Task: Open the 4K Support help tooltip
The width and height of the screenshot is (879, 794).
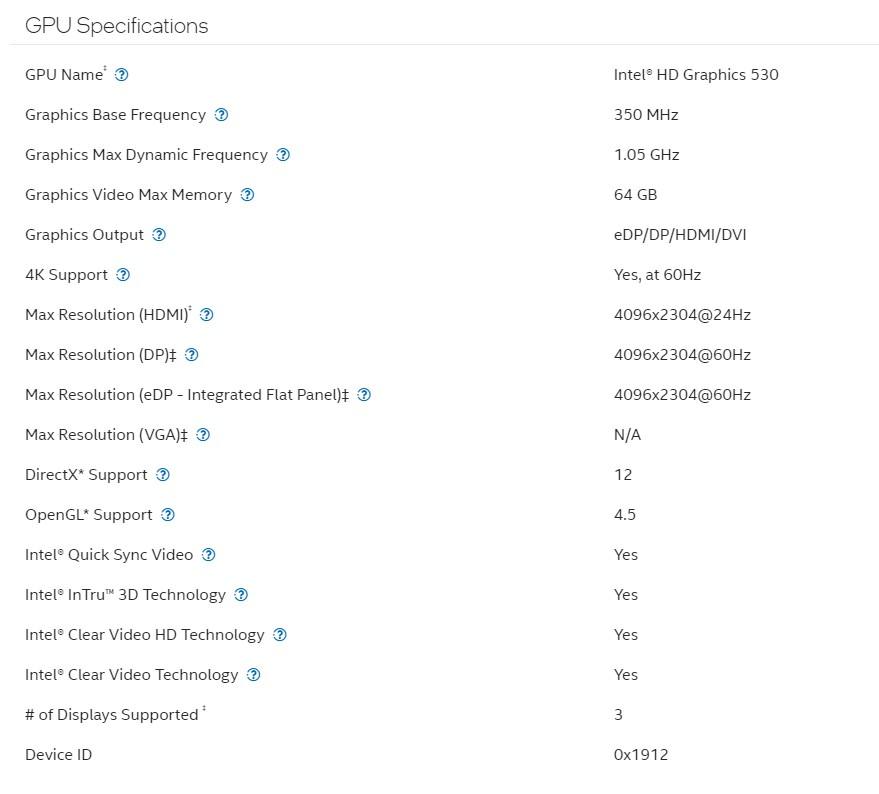Action: coord(123,275)
